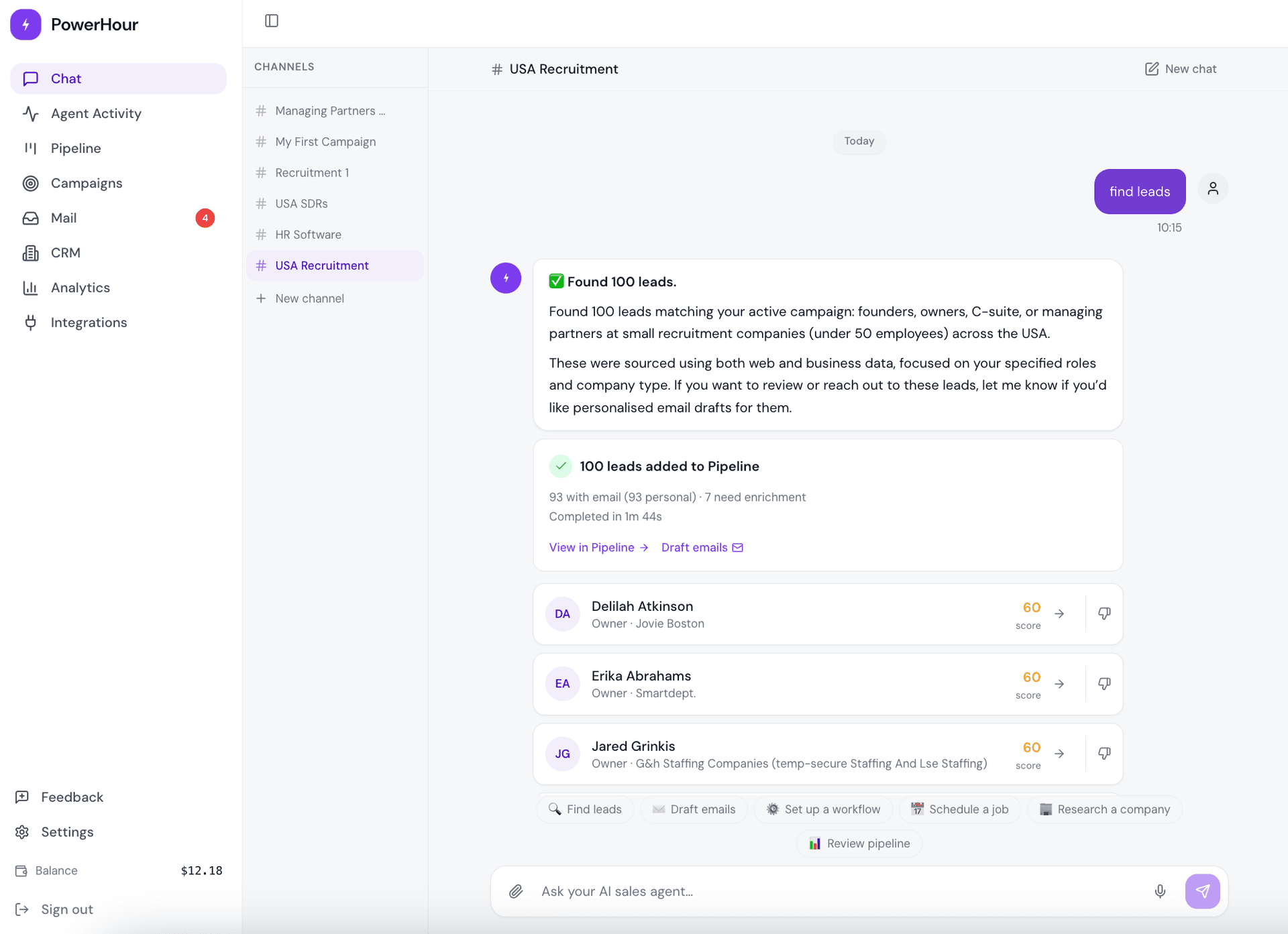Click the $12.18 balance amount
1288x934 pixels.
(x=201, y=871)
